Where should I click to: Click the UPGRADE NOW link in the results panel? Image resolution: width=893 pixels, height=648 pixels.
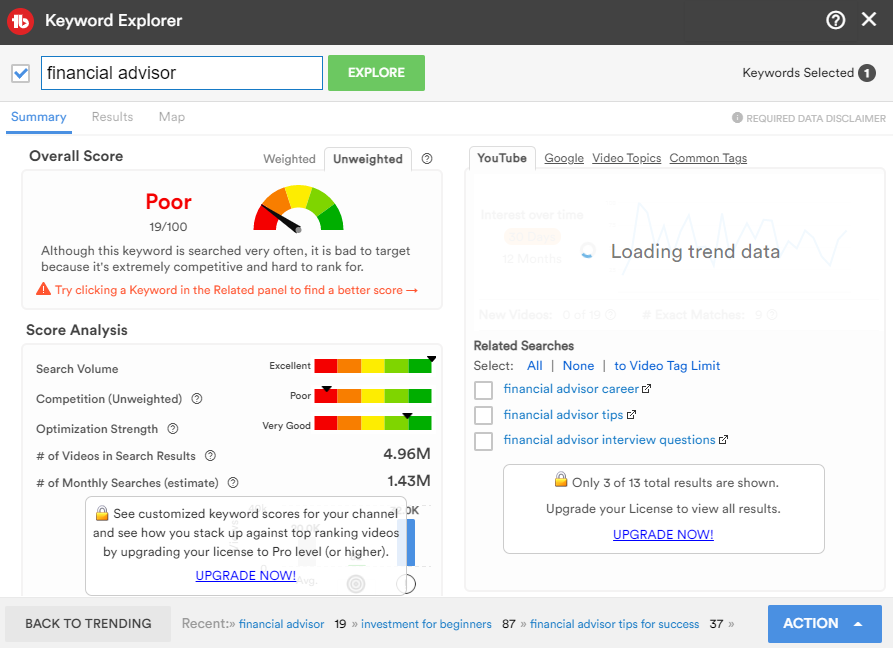(663, 535)
